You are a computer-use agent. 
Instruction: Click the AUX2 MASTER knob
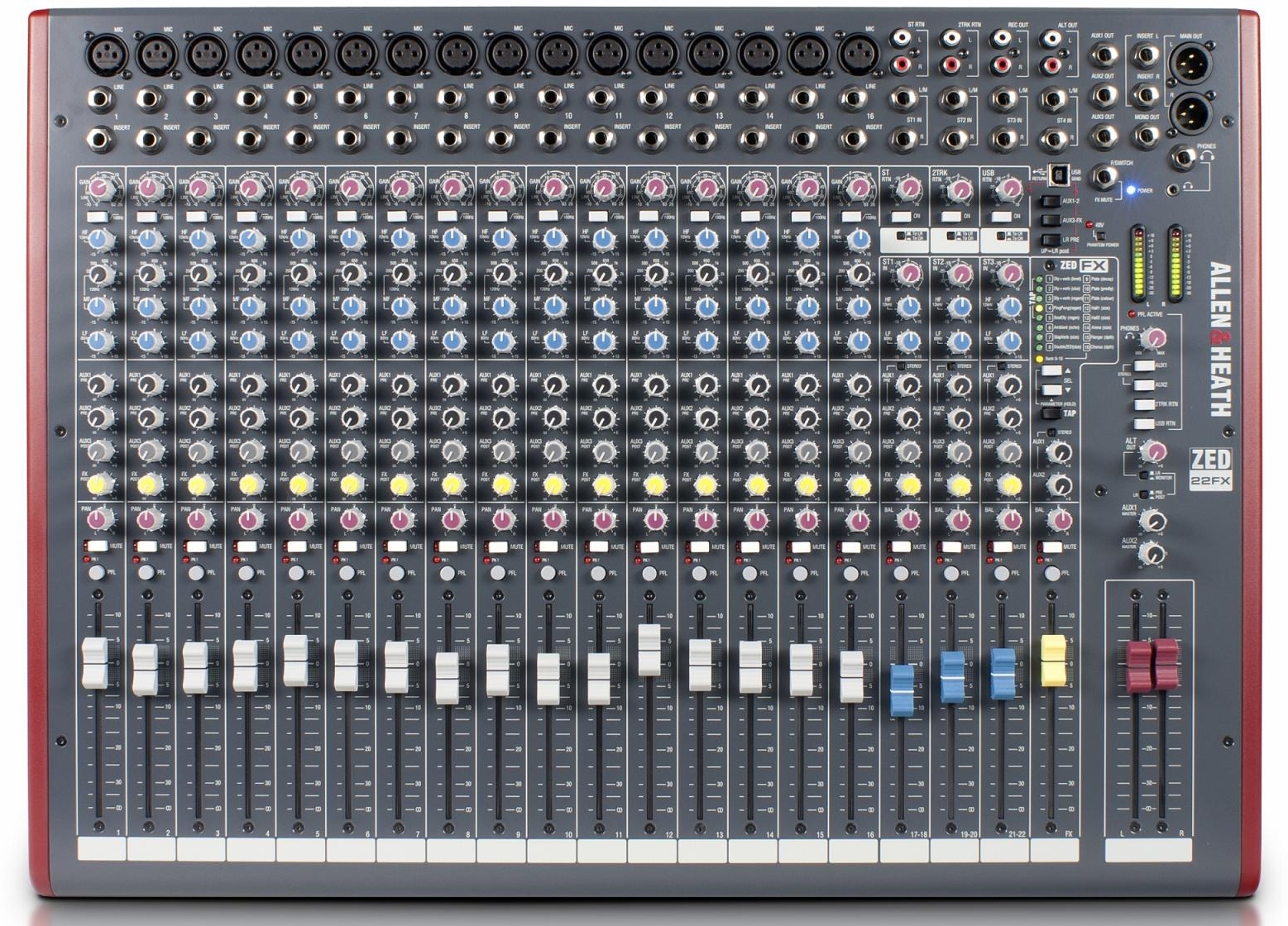pyautogui.click(x=1153, y=554)
